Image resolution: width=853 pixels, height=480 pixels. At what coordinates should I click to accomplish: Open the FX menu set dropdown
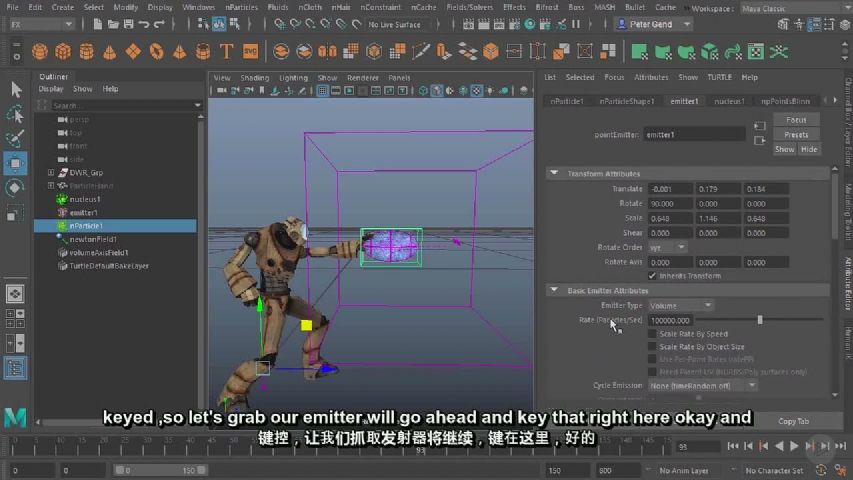pos(41,24)
